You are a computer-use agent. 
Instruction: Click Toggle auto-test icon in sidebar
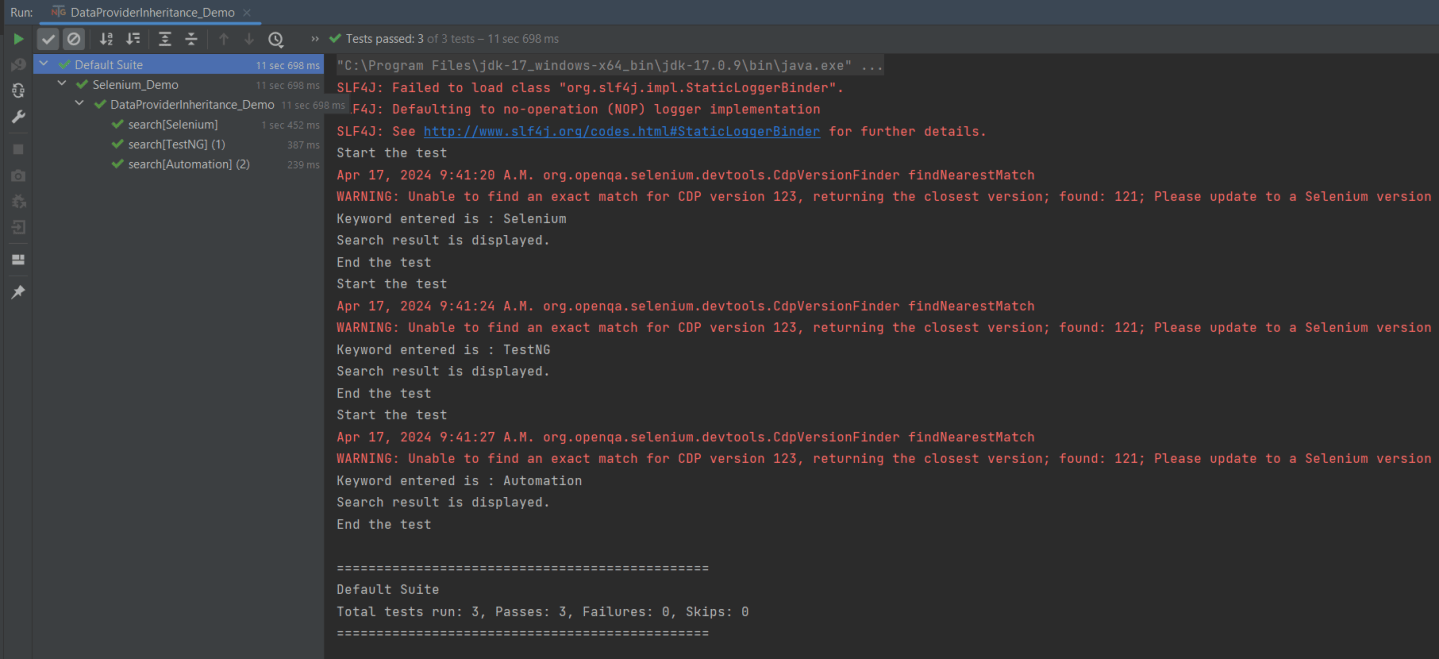pos(18,90)
